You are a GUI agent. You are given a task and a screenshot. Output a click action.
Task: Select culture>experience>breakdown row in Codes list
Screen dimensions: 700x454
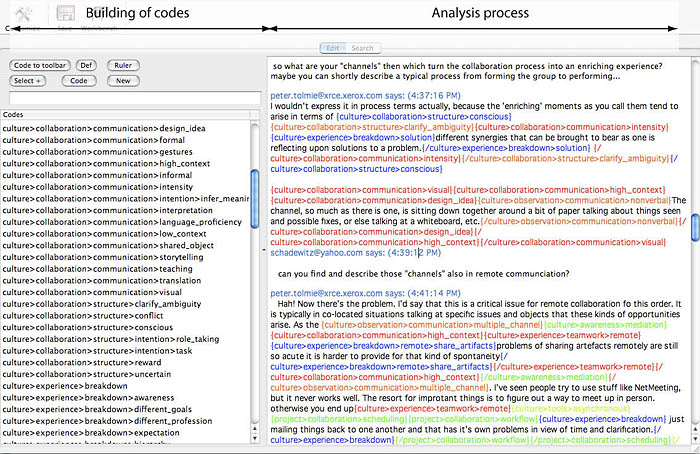(x=125, y=386)
